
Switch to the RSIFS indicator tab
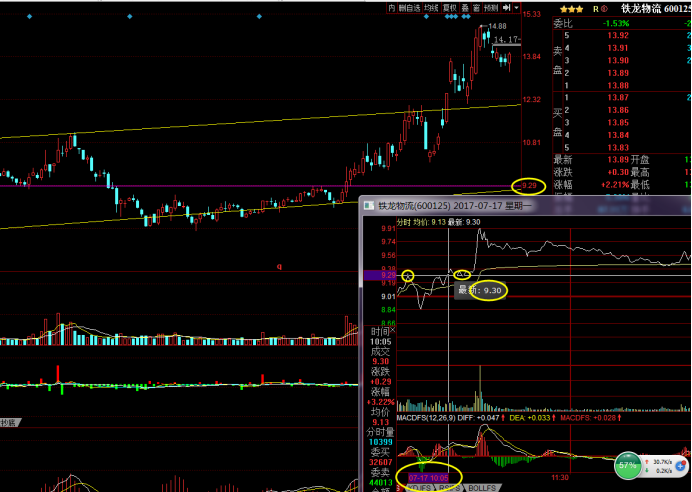[447, 487]
